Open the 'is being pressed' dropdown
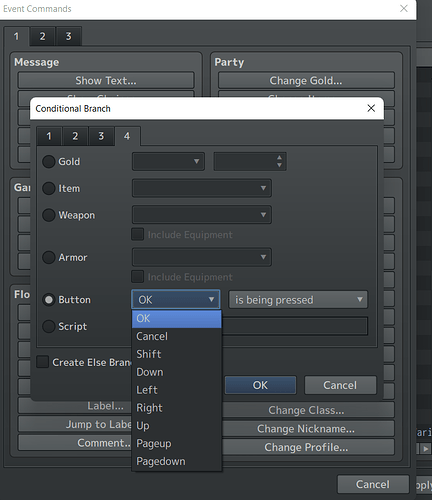Image resolution: width=432 pixels, height=500 pixels. coord(298,300)
